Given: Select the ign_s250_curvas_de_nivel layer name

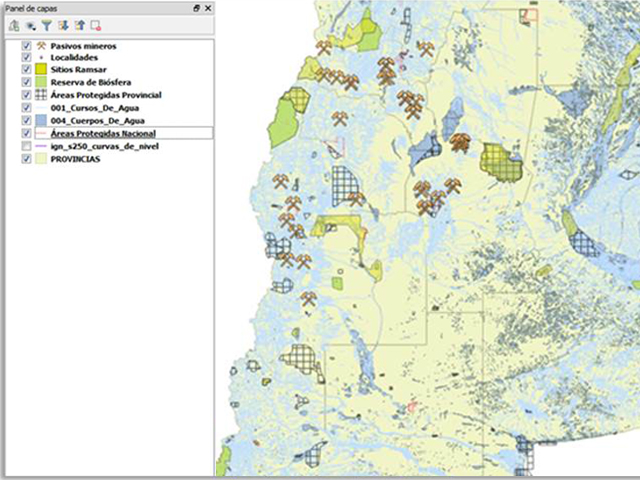Looking at the screenshot, I should click(x=104, y=146).
